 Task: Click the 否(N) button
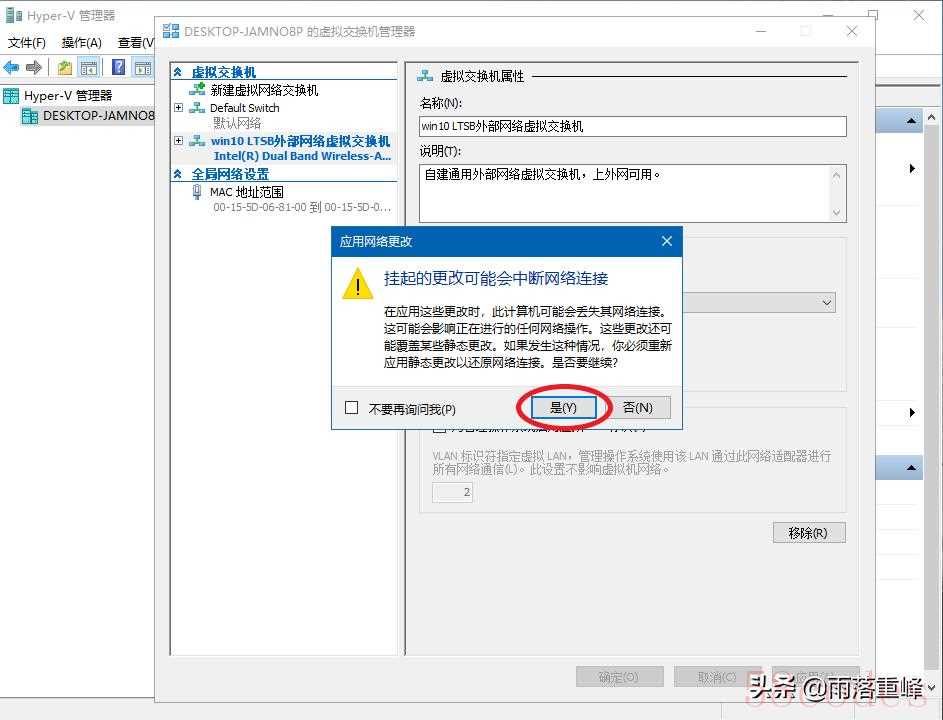pos(638,407)
